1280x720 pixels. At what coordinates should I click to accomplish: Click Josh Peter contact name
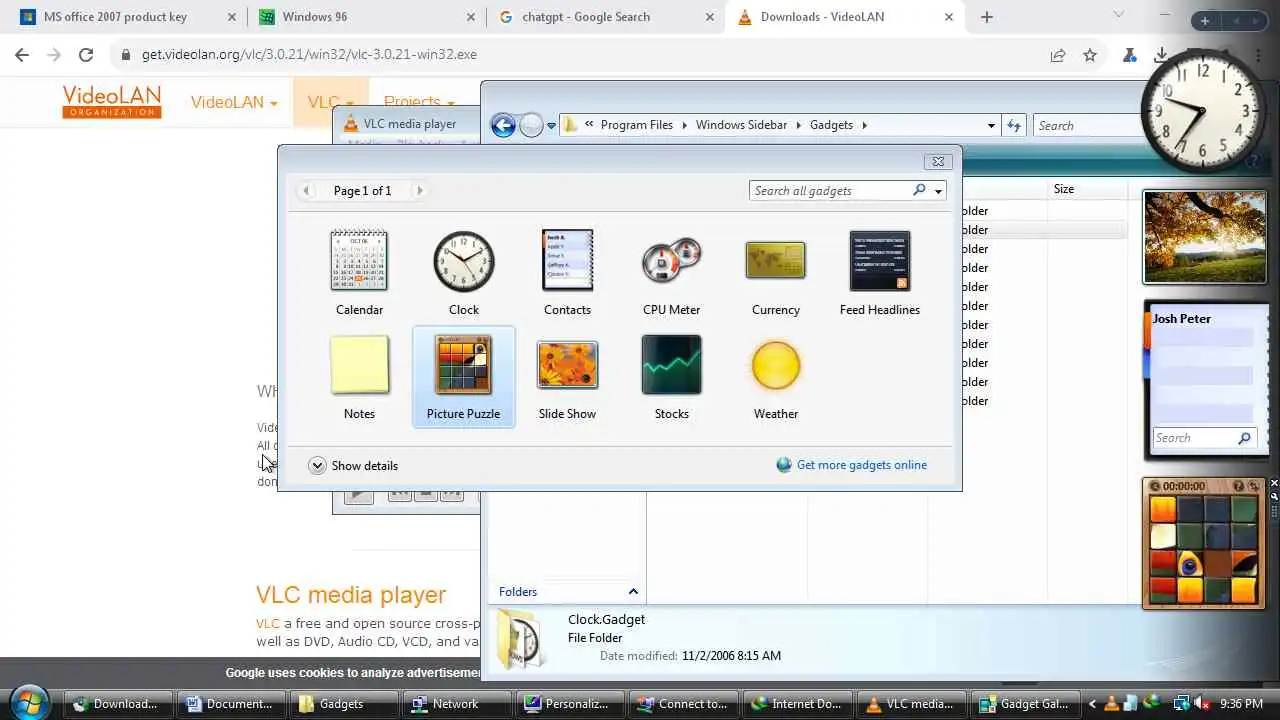[1182, 318]
